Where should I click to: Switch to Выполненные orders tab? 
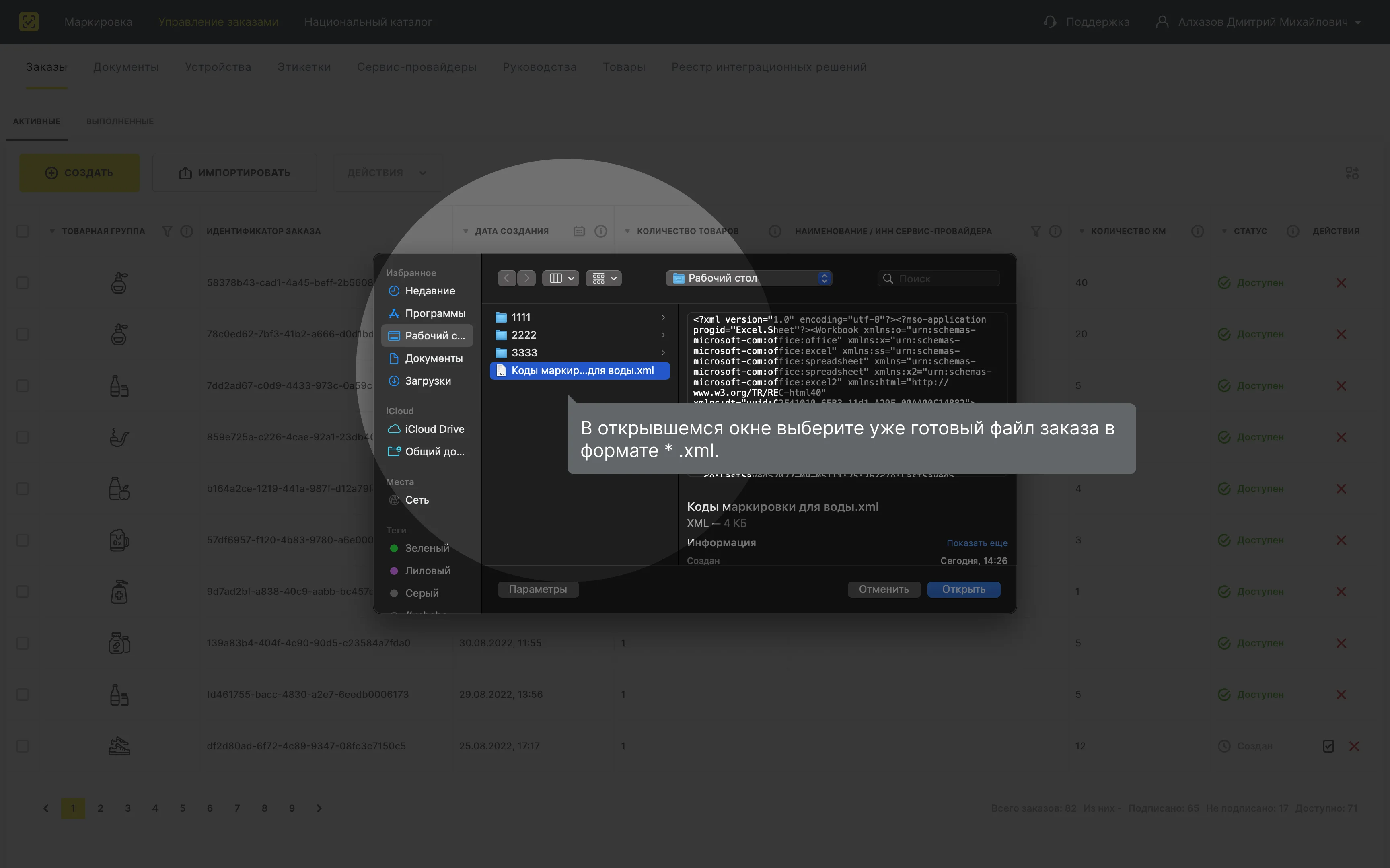[x=120, y=121]
